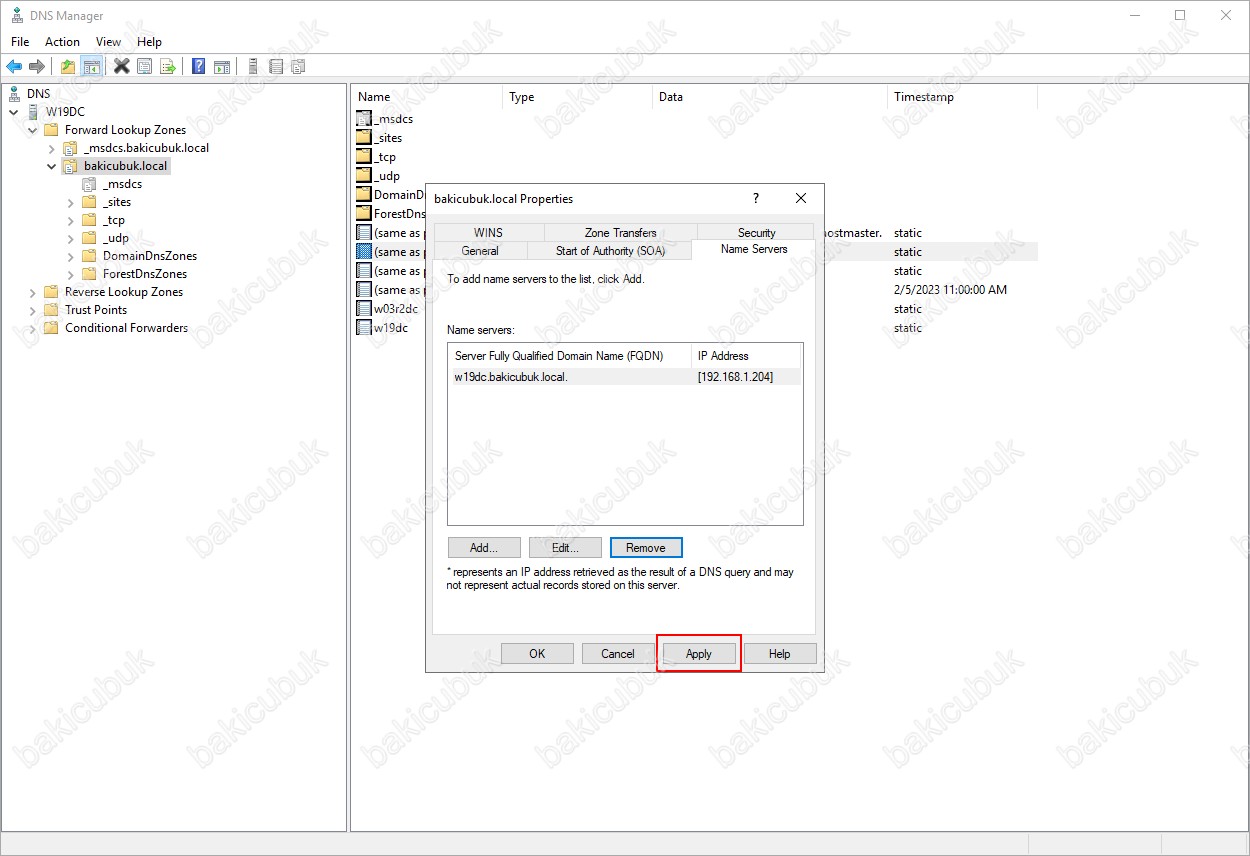Screen dimensions: 1250x856
Task: Toggle the Show/Hide Console Tree icon
Action: click(x=91, y=67)
